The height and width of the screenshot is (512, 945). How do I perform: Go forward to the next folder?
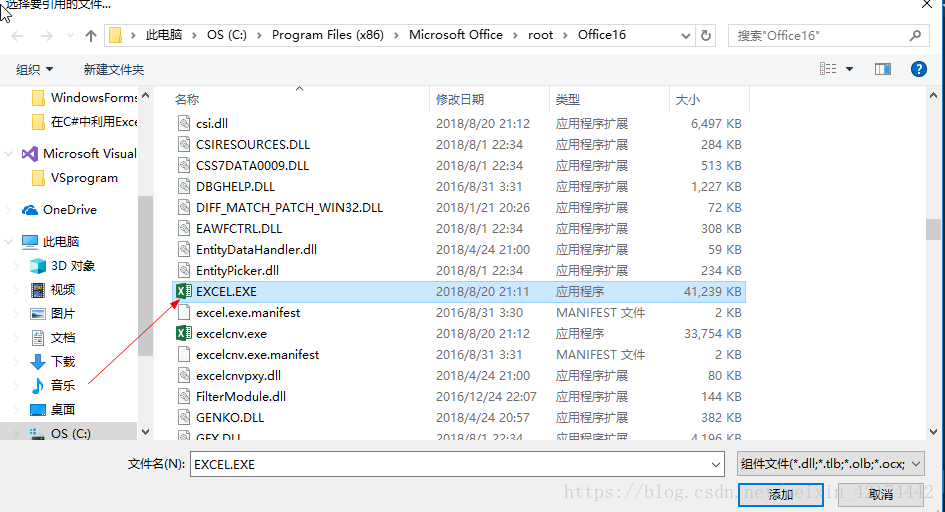click(46, 36)
